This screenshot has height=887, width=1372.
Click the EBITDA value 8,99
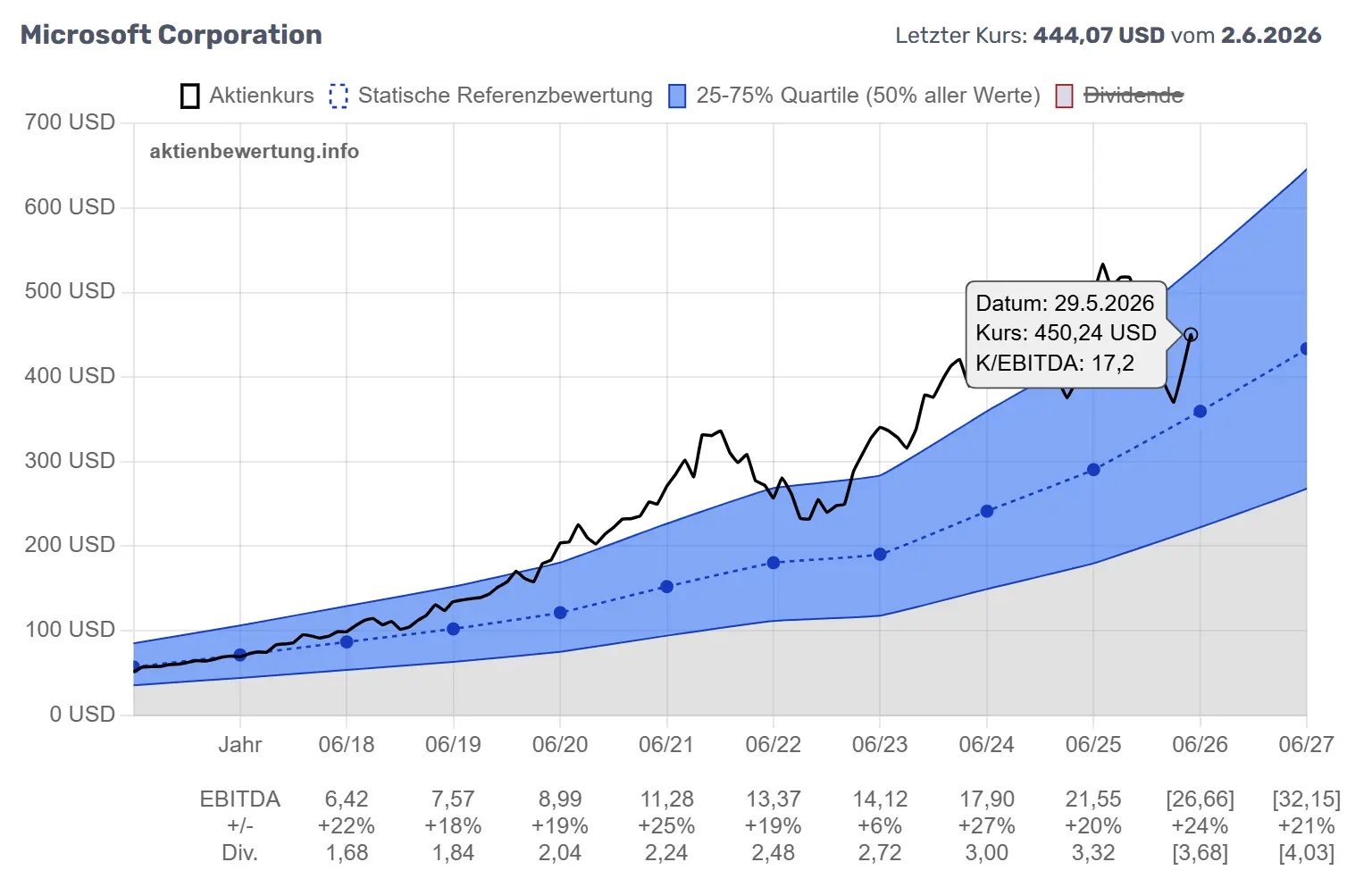tap(560, 799)
